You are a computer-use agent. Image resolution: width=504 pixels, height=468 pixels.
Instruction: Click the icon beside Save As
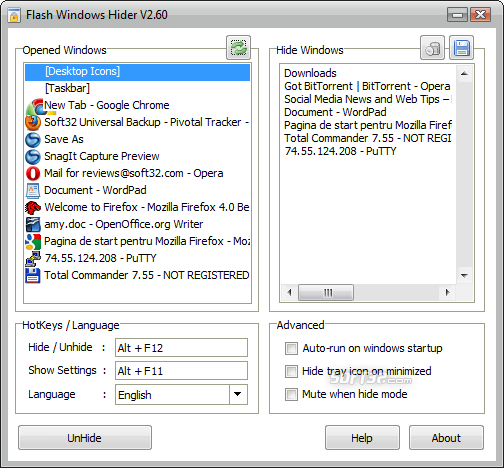tap(33, 139)
